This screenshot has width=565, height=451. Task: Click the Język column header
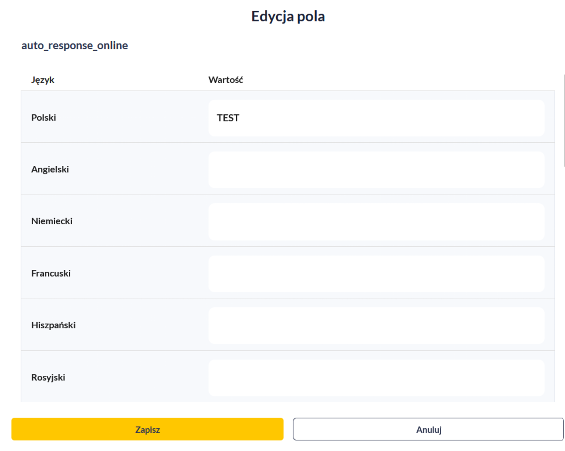pos(43,80)
